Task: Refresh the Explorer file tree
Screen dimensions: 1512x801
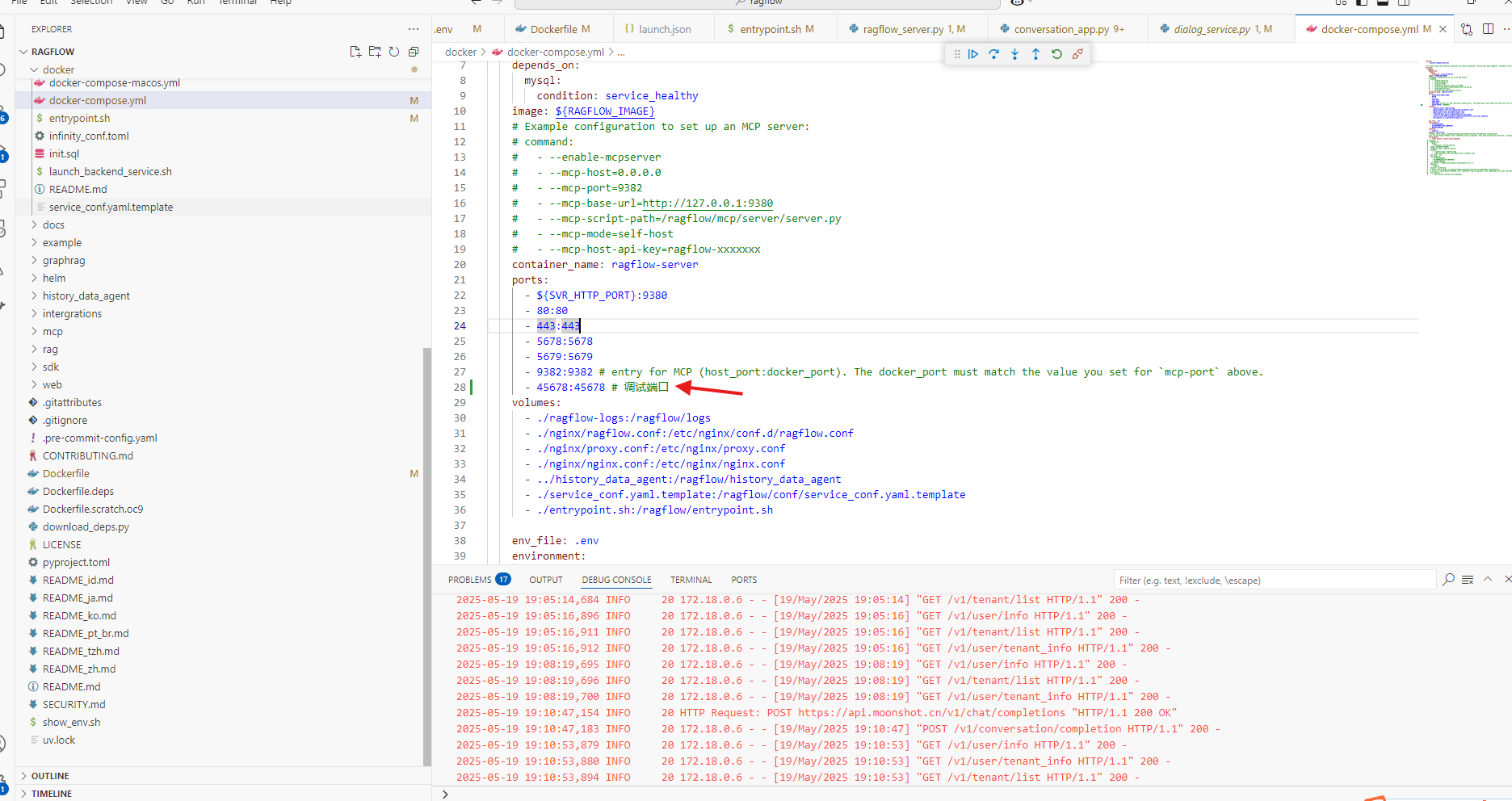Action: [394, 51]
